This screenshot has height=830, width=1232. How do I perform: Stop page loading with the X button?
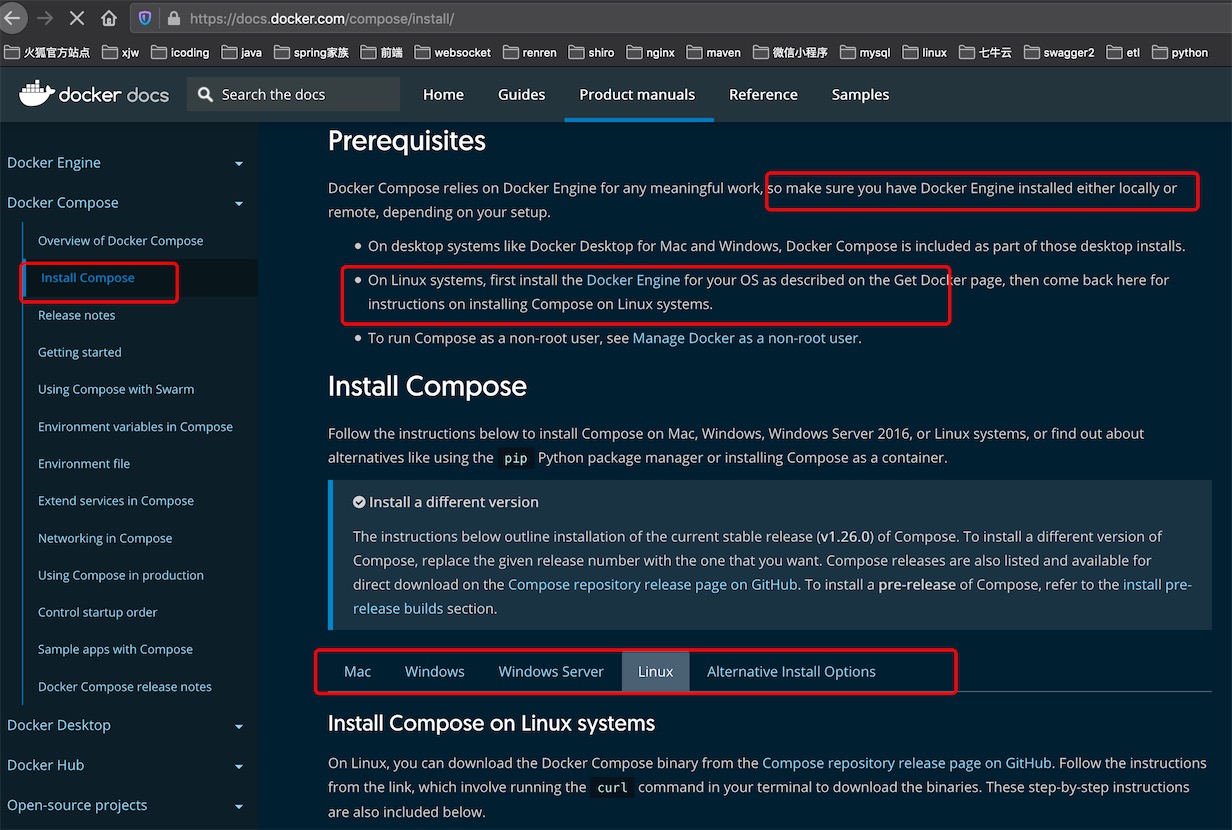tap(77, 18)
